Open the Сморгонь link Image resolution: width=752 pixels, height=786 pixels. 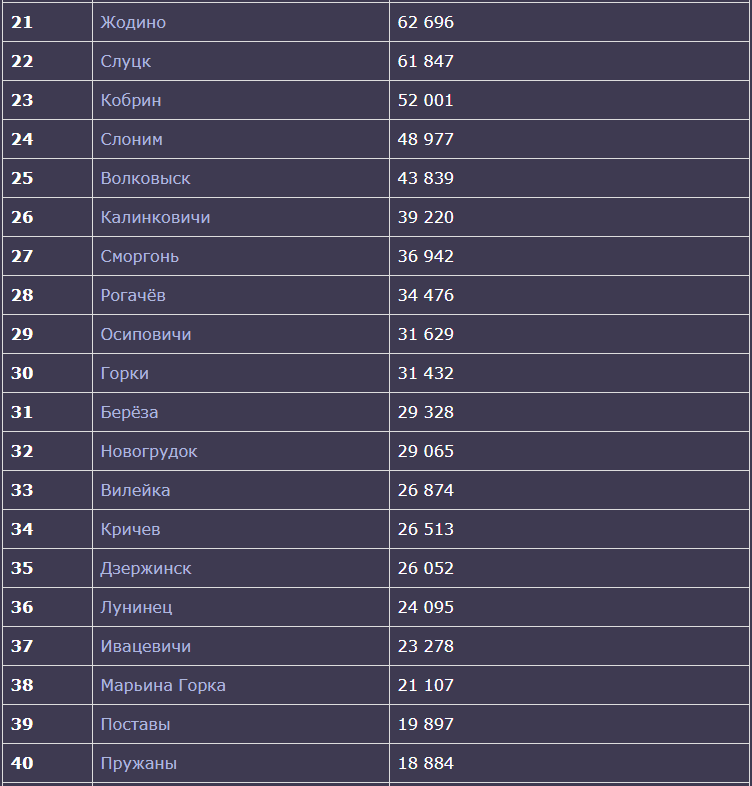139,257
